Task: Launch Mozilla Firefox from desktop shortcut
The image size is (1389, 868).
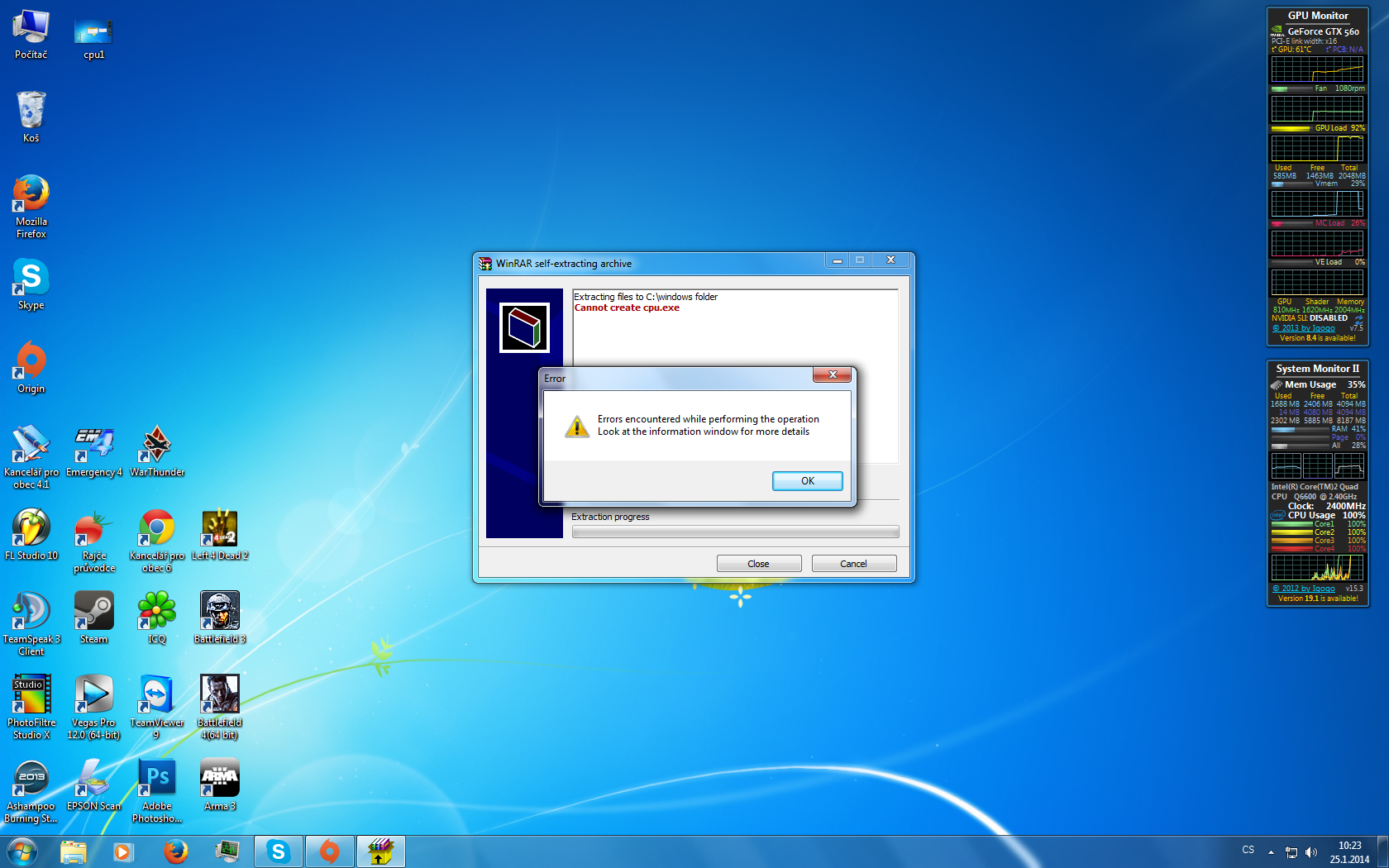Action: 31,206
